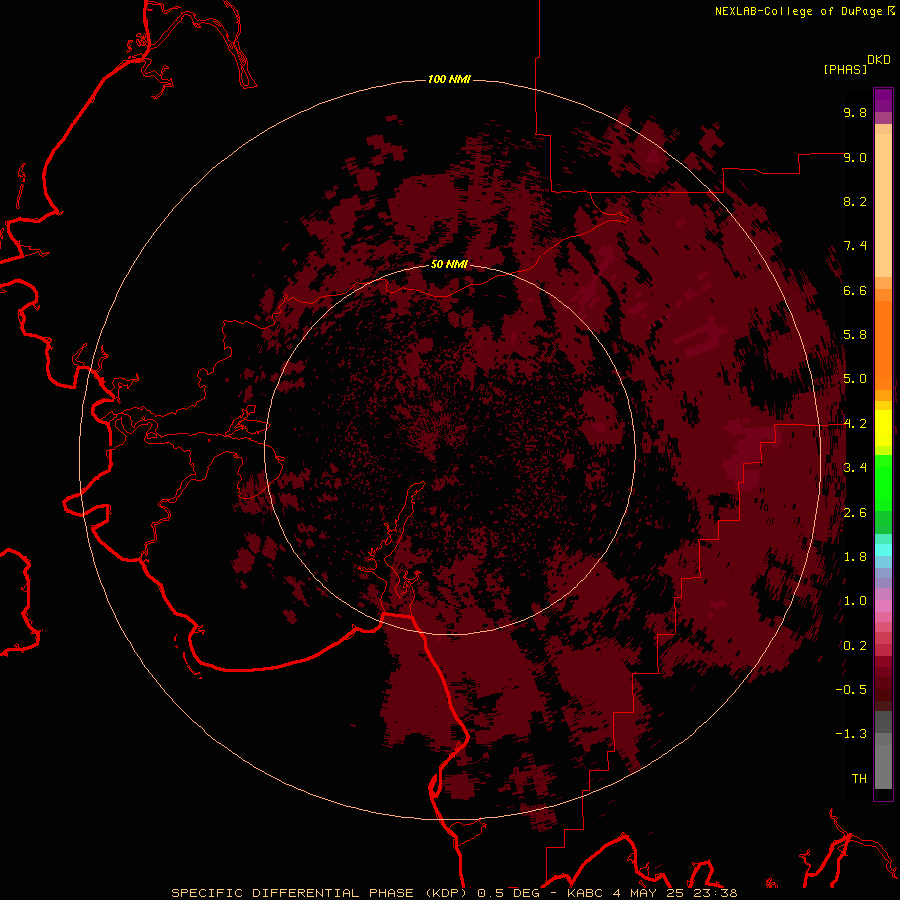
Task: Pick the yellow segment of the color bar
Action: click(883, 428)
